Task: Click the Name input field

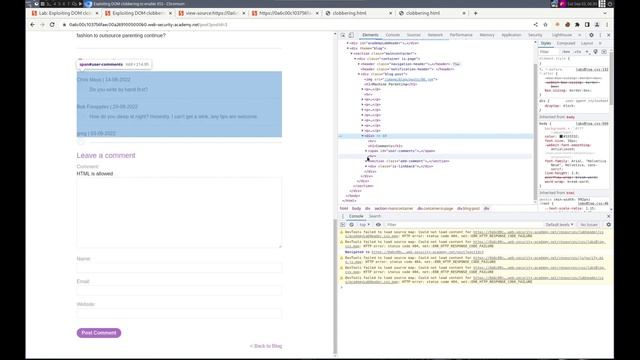Action: (x=179, y=268)
